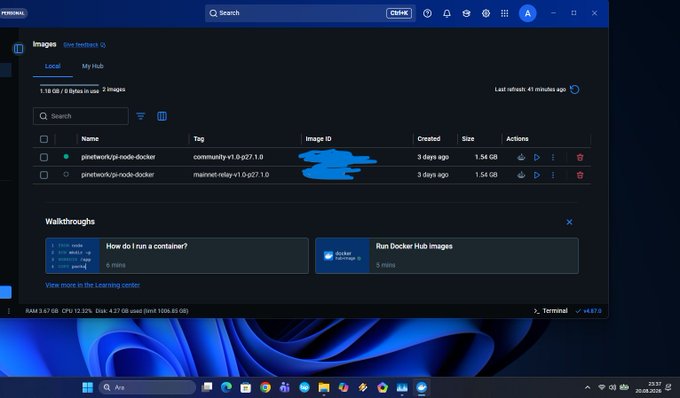Open the apps grid icon
The width and height of the screenshot is (680, 398).
(x=504, y=13)
